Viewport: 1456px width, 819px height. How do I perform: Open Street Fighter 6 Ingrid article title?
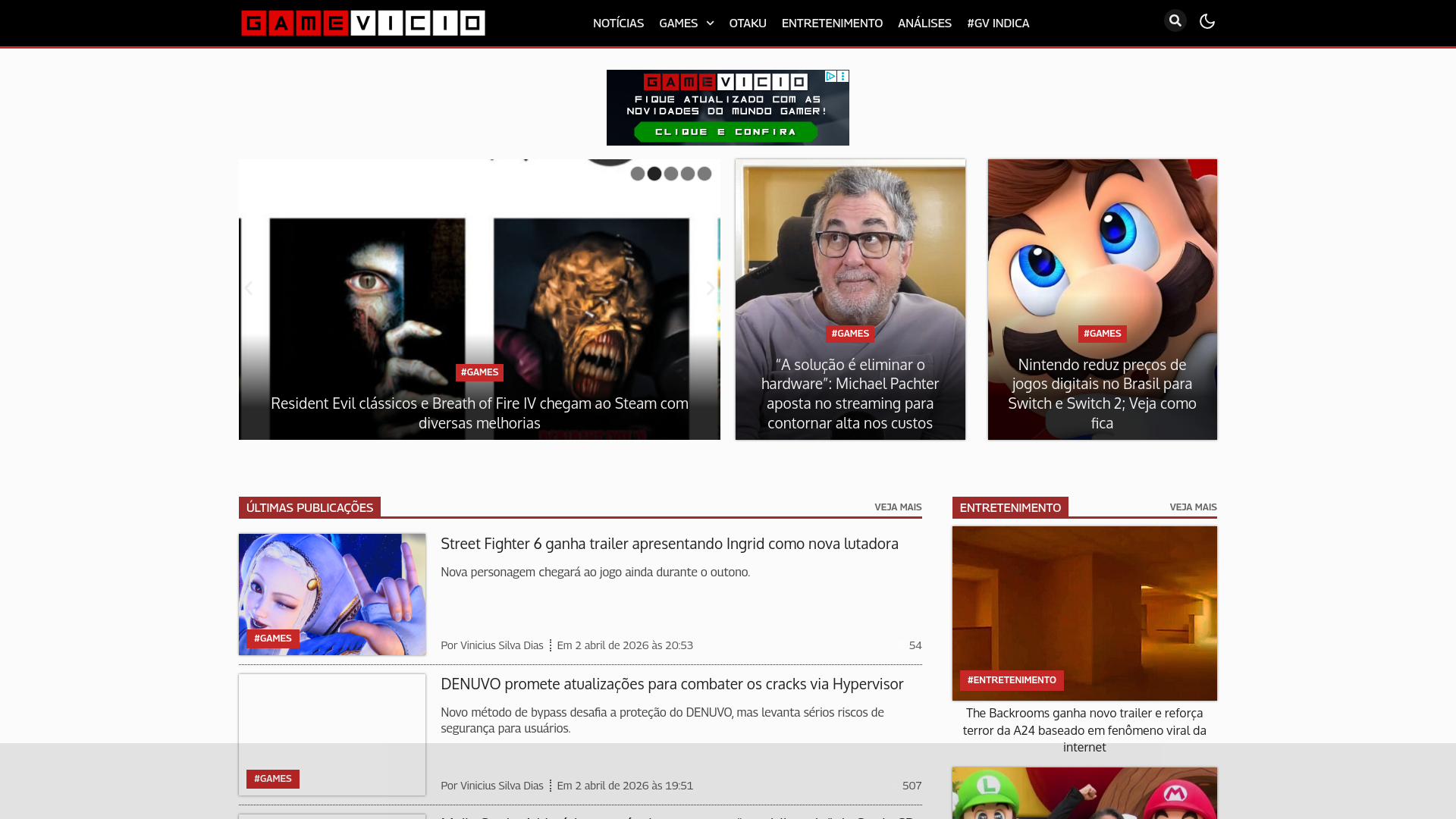pyautogui.click(x=670, y=544)
